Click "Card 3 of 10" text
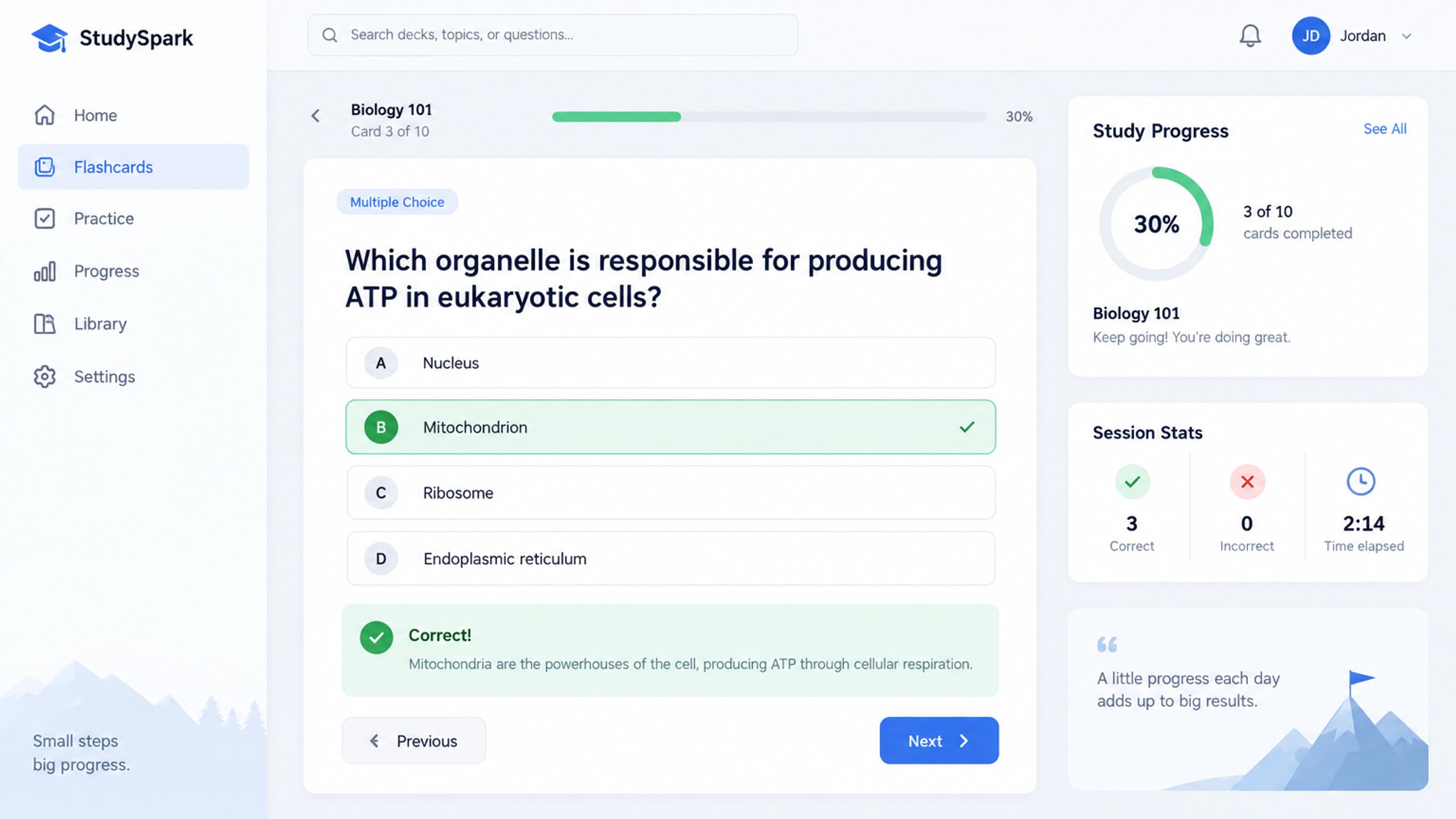The image size is (1456, 819). coord(390,131)
